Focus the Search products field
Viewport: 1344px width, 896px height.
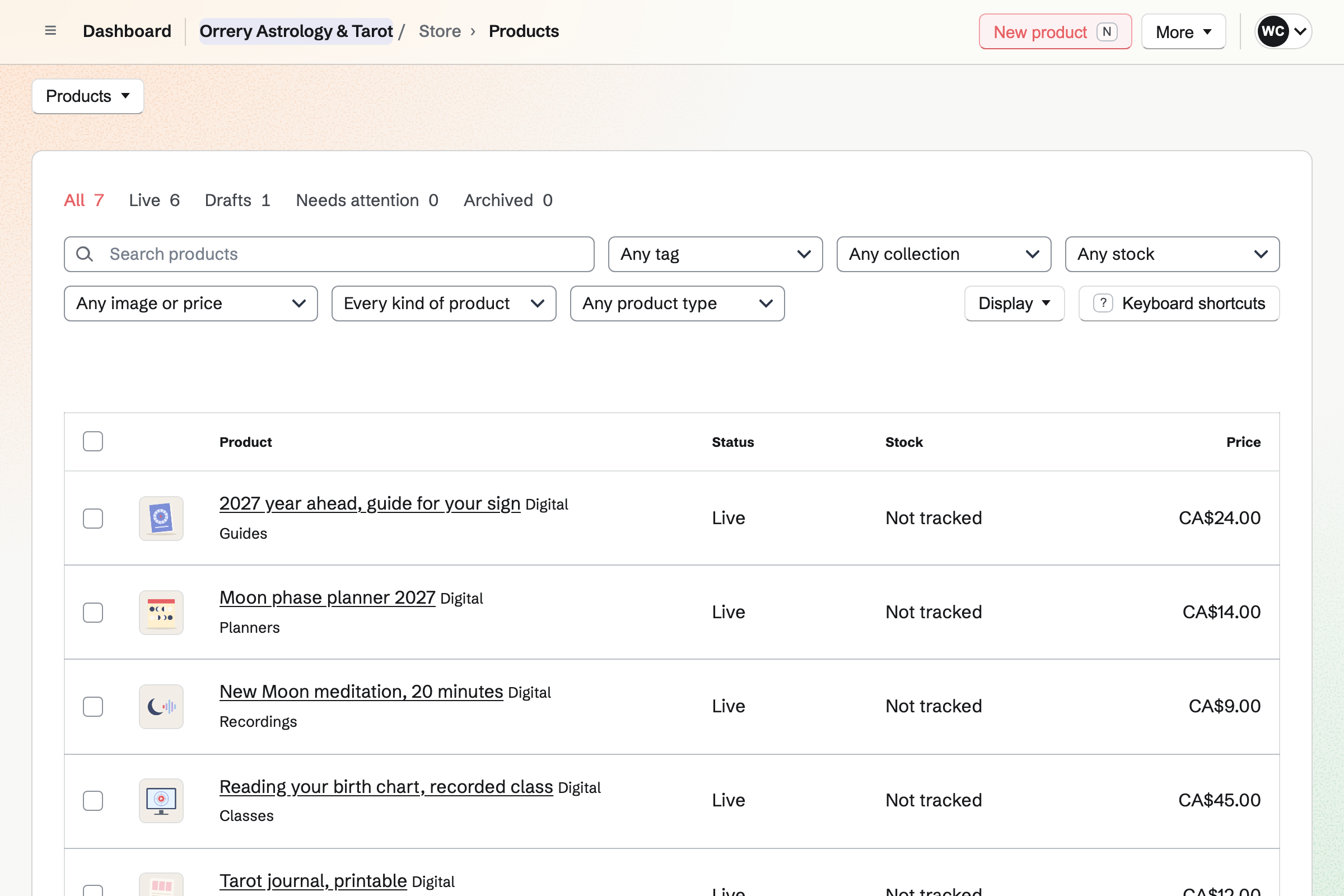(x=329, y=254)
